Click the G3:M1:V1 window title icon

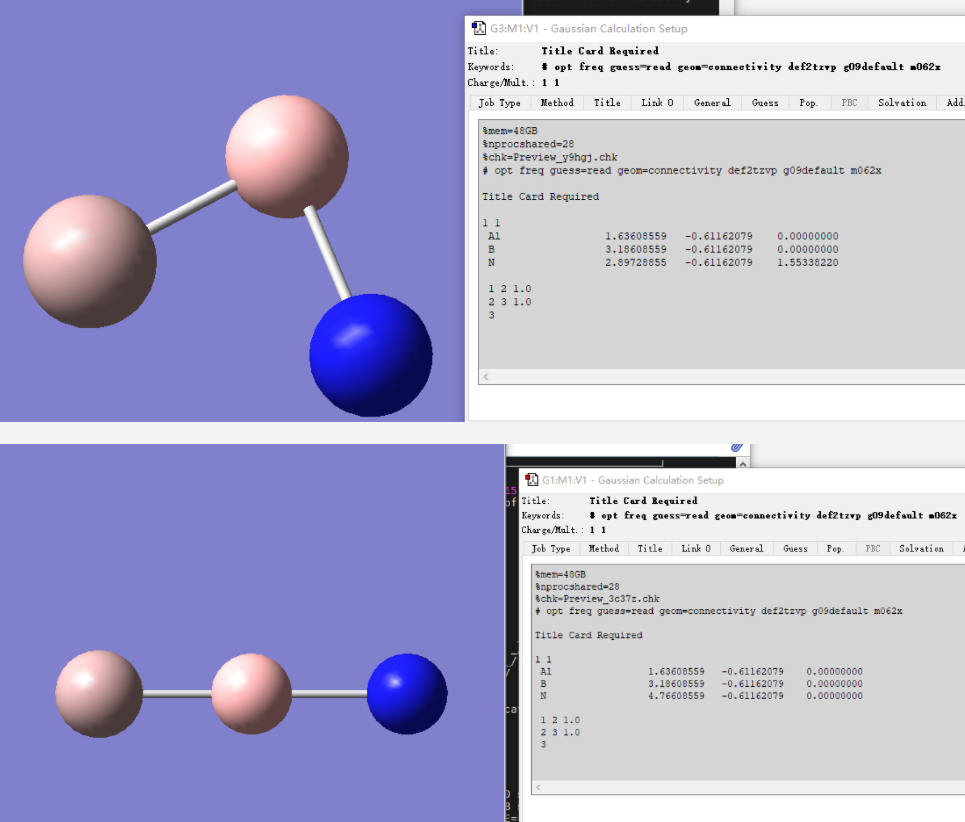(x=479, y=28)
